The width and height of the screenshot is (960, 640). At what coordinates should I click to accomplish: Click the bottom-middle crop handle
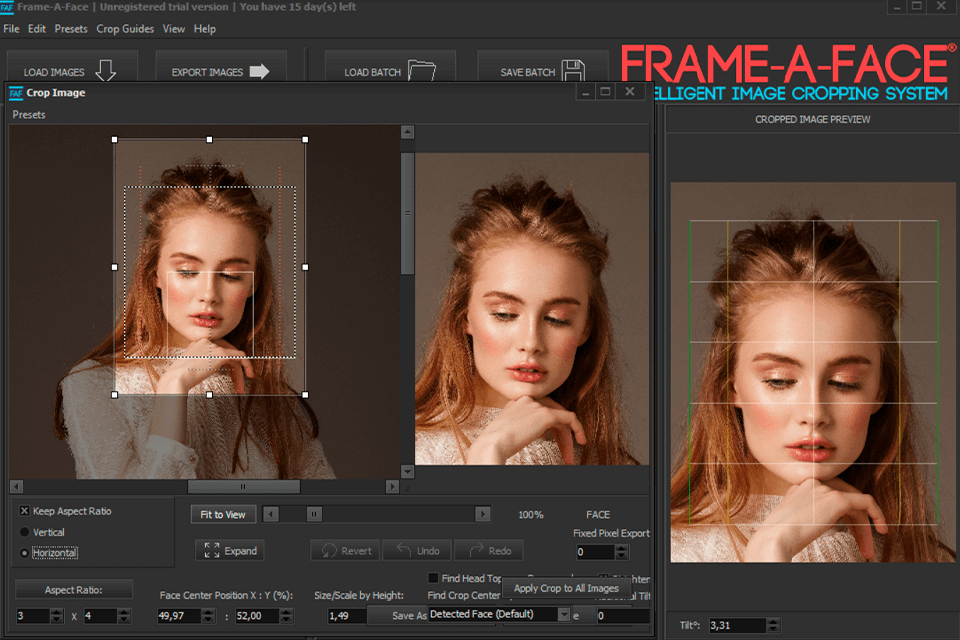[x=209, y=395]
